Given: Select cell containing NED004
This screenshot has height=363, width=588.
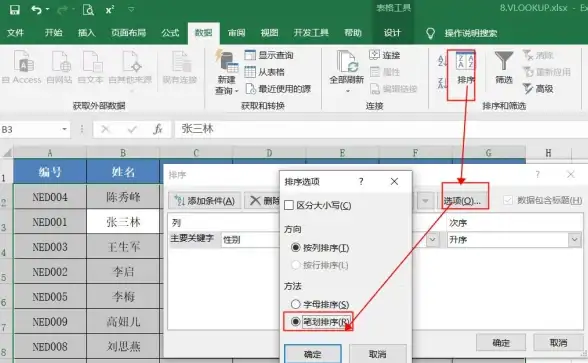Looking at the screenshot, I should pos(50,197).
